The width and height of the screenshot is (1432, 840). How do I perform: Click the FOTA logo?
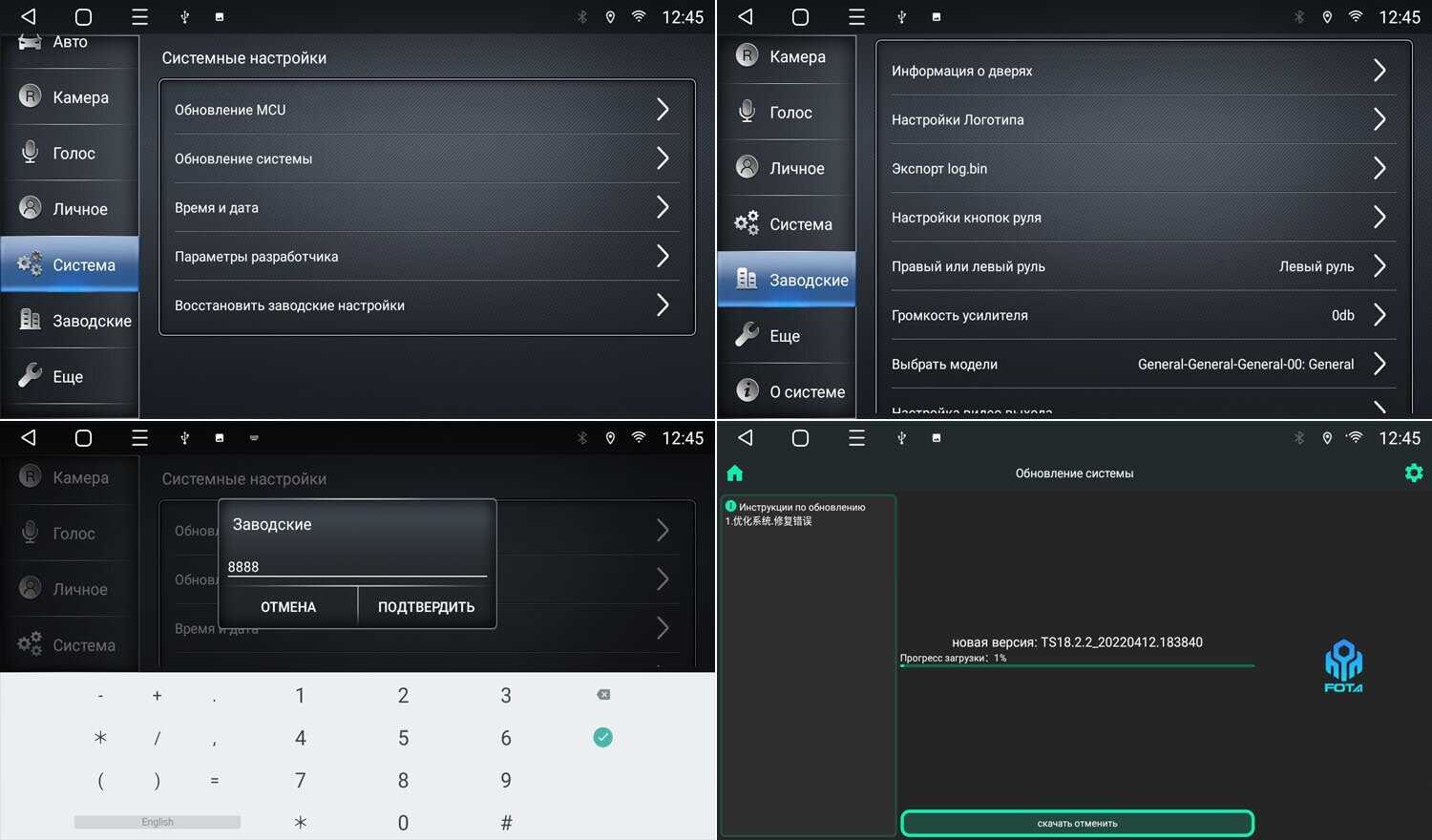(x=1343, y=666)
